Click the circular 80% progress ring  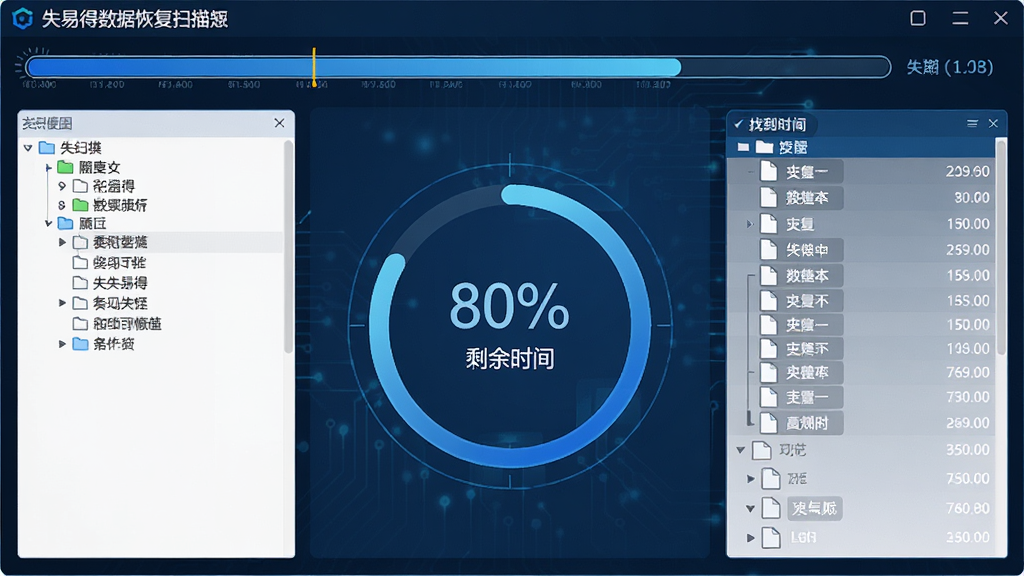510,325
